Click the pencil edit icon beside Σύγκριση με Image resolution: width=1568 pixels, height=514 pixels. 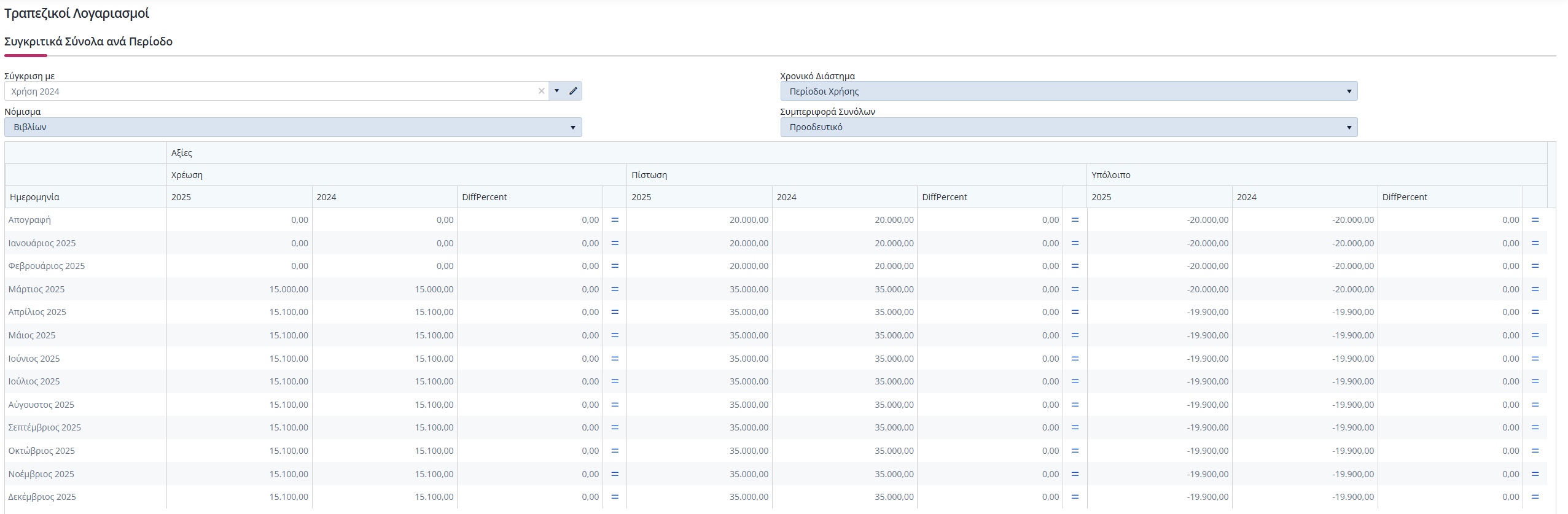point(573,91)
